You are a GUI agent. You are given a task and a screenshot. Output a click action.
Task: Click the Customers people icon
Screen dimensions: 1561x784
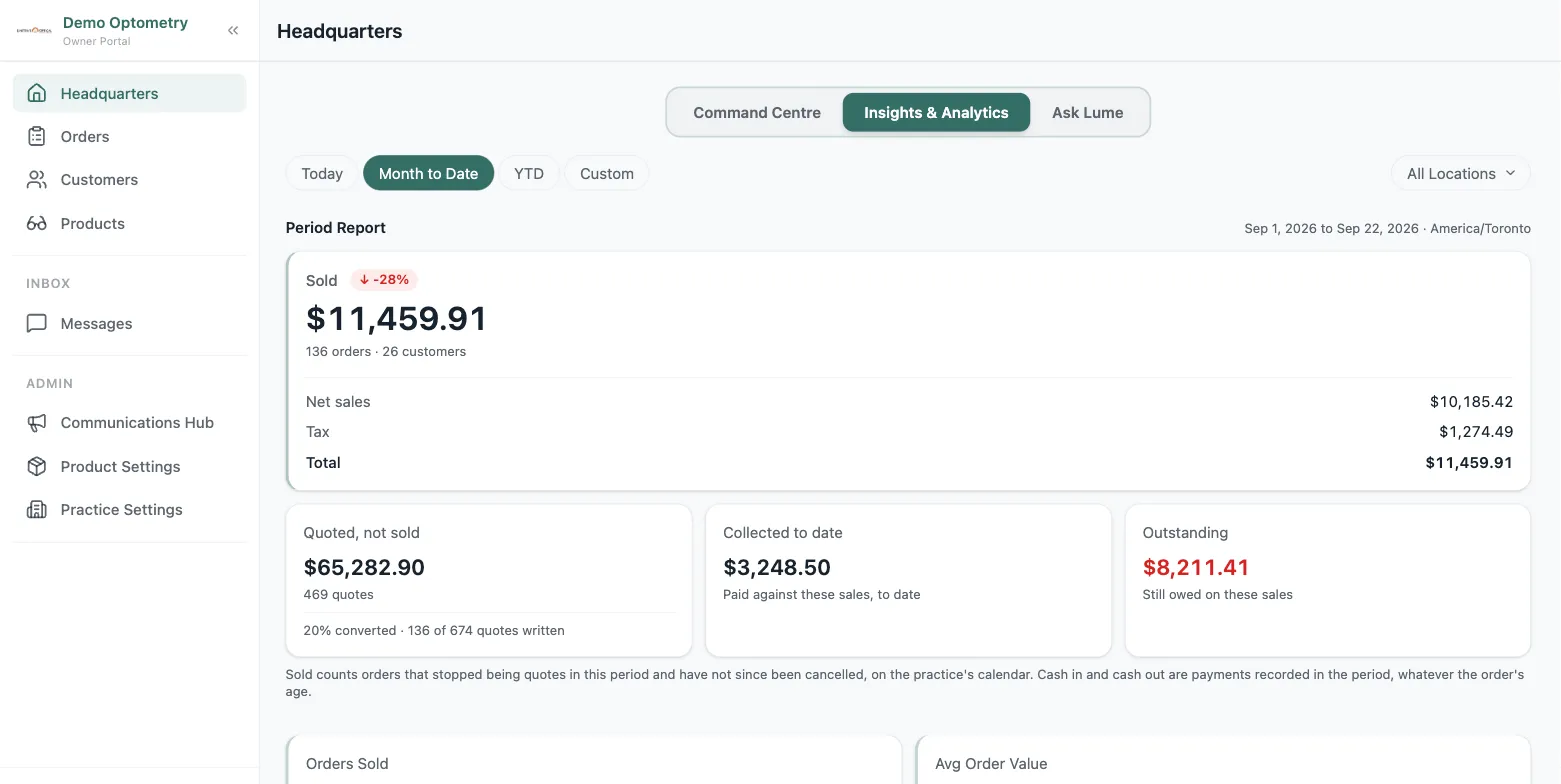pyautogui.click(x=37, y=180)
